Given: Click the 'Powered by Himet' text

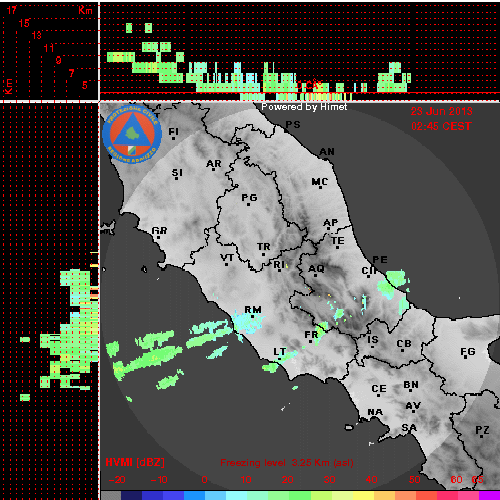Looking at the screenshot, I should point(304,107).
